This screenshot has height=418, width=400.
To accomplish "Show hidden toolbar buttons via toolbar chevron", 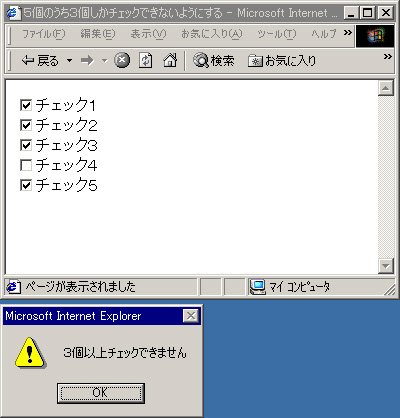I will tap(387, 57).
